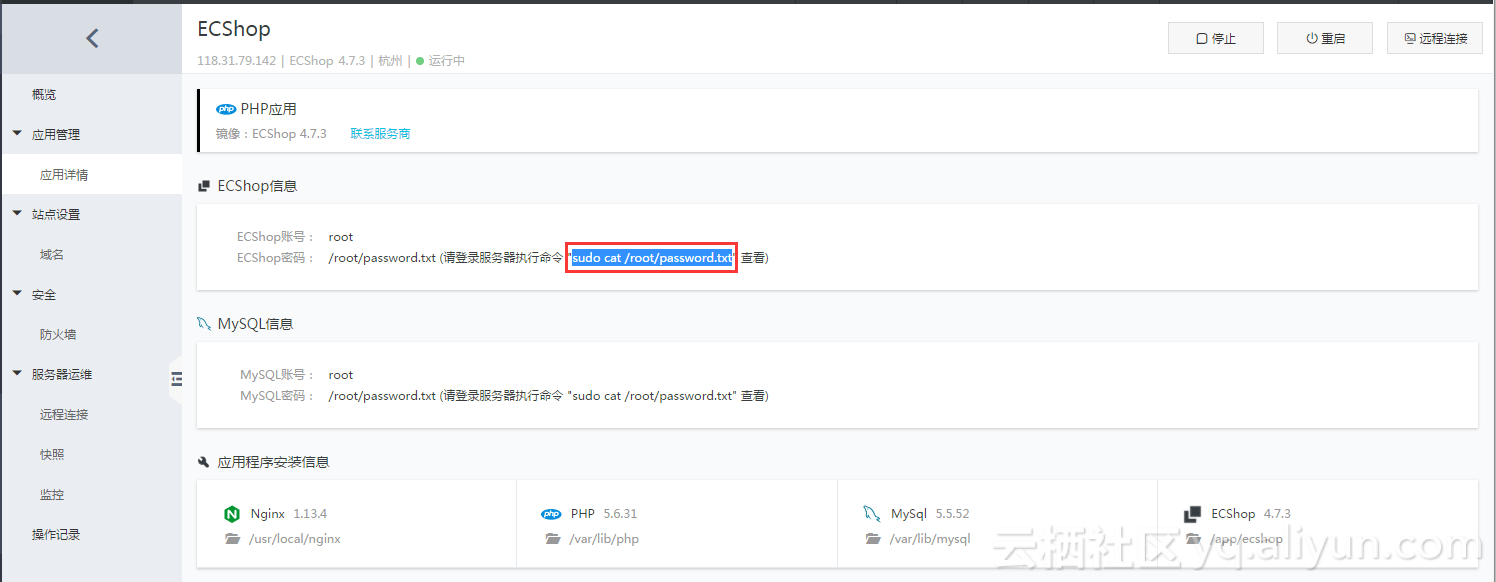Click the 停止 stop button
Image resolution: width=1496 pixels, height=582 pixels.
1216,38
